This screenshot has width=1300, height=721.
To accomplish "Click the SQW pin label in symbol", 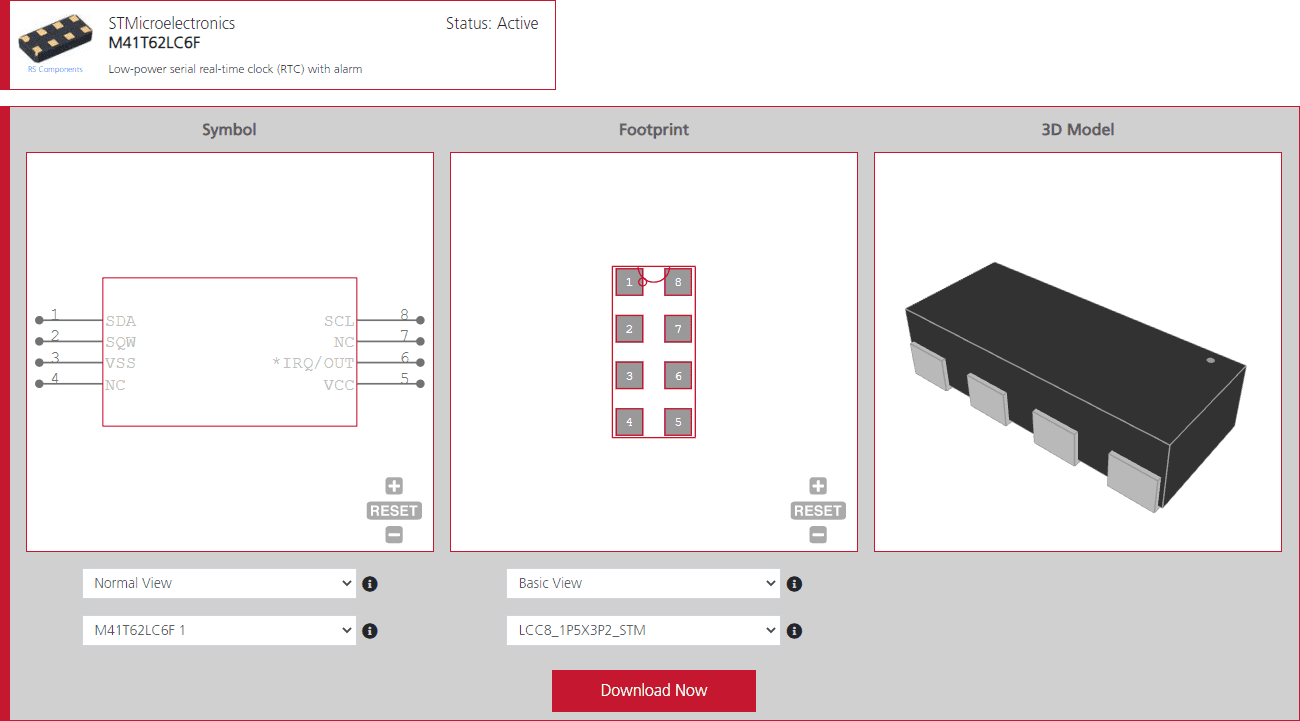I will [x=121, y=342].
